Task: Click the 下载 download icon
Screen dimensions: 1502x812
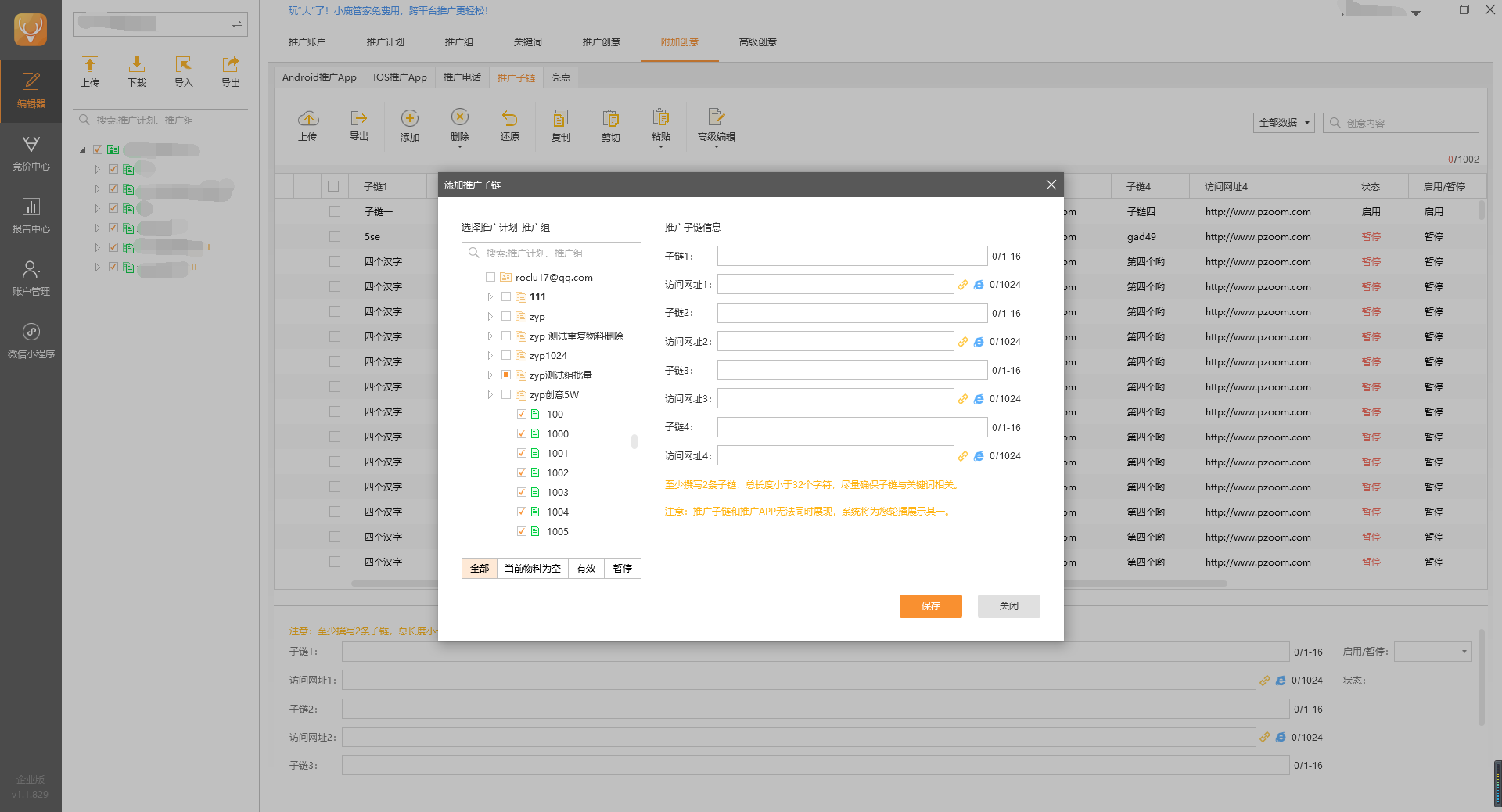Action: coord(137,72)
